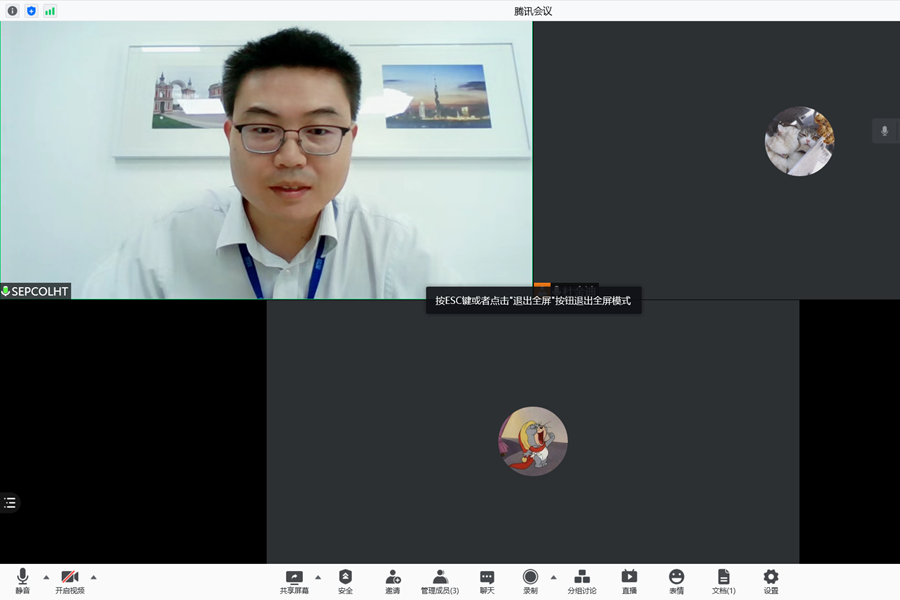
Task: Click the meeting info icon
Action: tap(12, 11)
